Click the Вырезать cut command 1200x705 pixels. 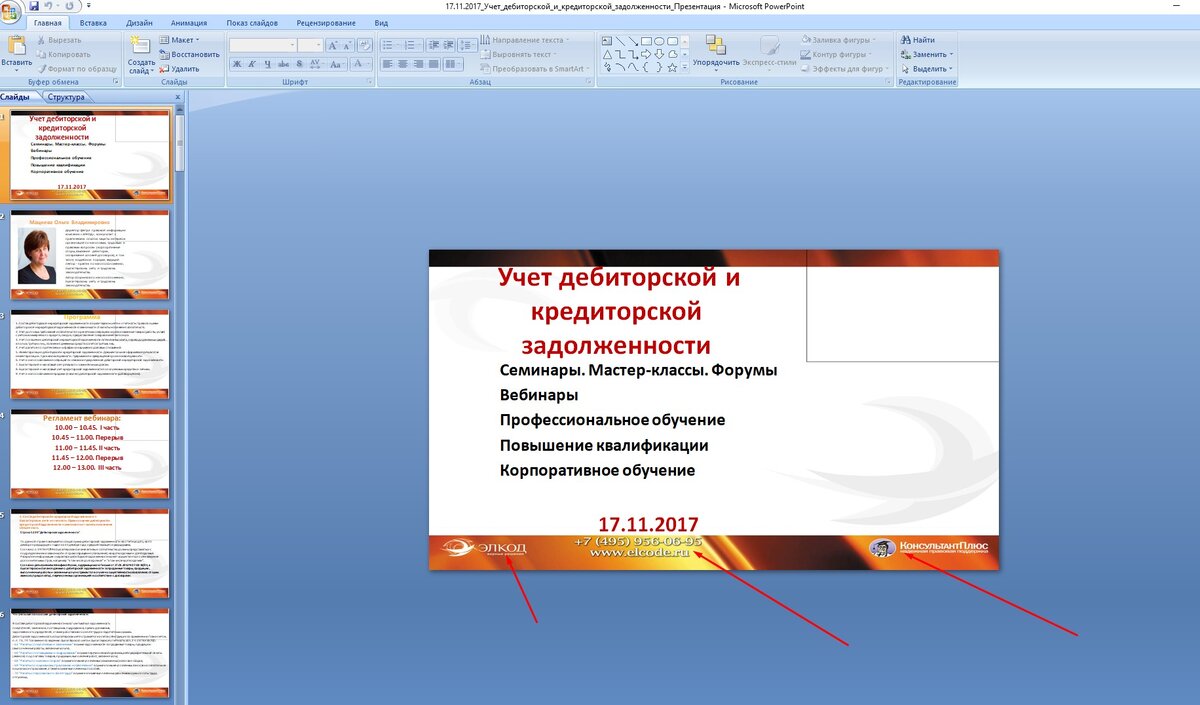(x=60, y=40)
